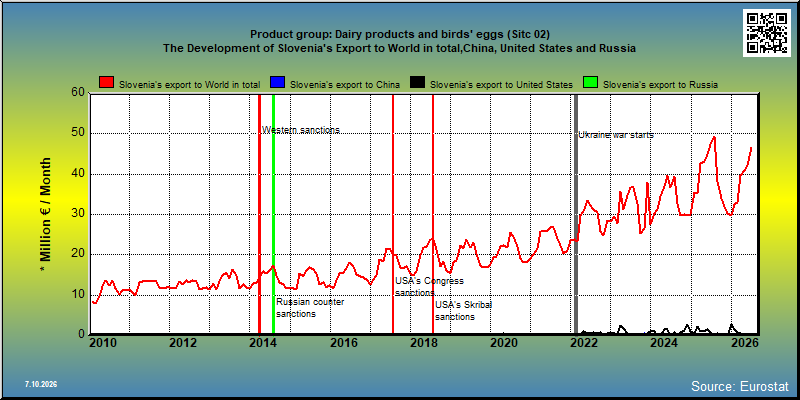Click the date stamp 7.10.2026
800x400 pixels.
pos(41,384)
